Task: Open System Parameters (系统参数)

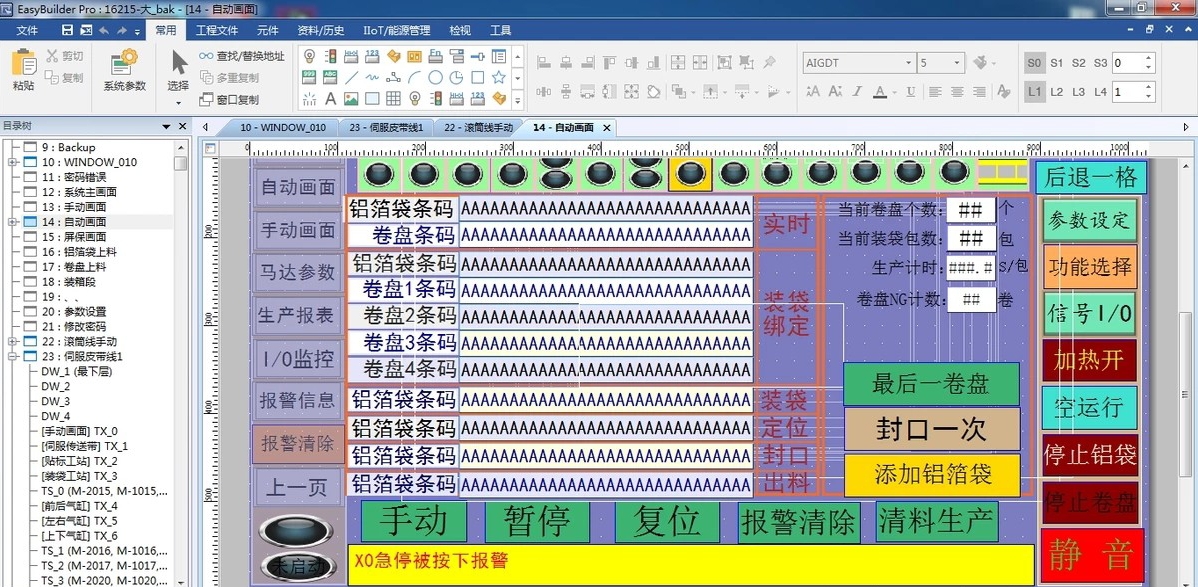Action: tap(125, 70)
